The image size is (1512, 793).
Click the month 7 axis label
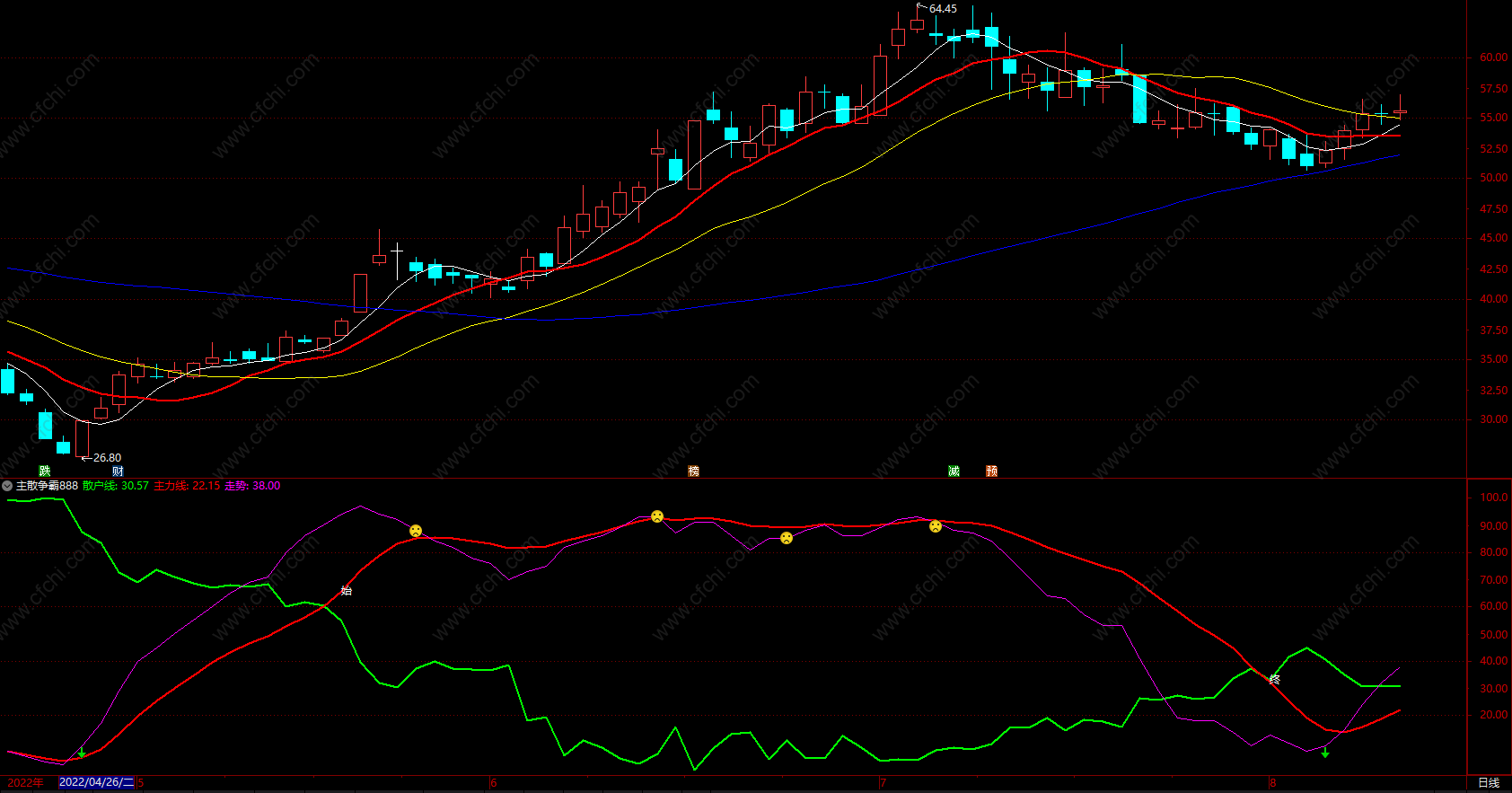point(883,783)
